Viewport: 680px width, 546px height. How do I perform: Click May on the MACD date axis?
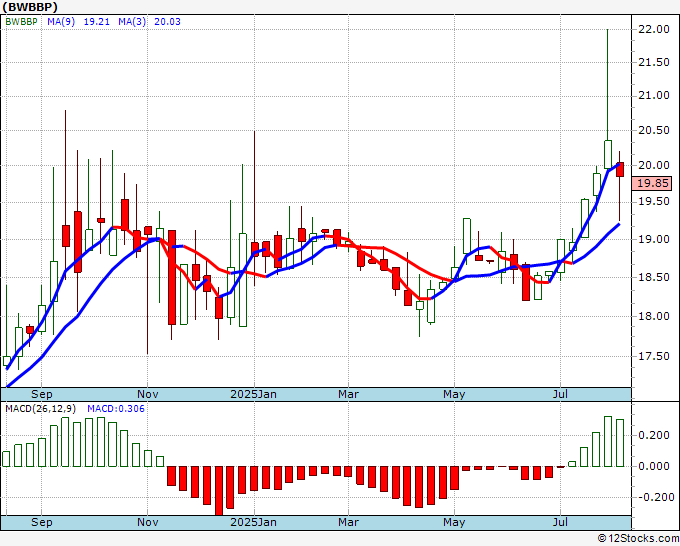454,522
